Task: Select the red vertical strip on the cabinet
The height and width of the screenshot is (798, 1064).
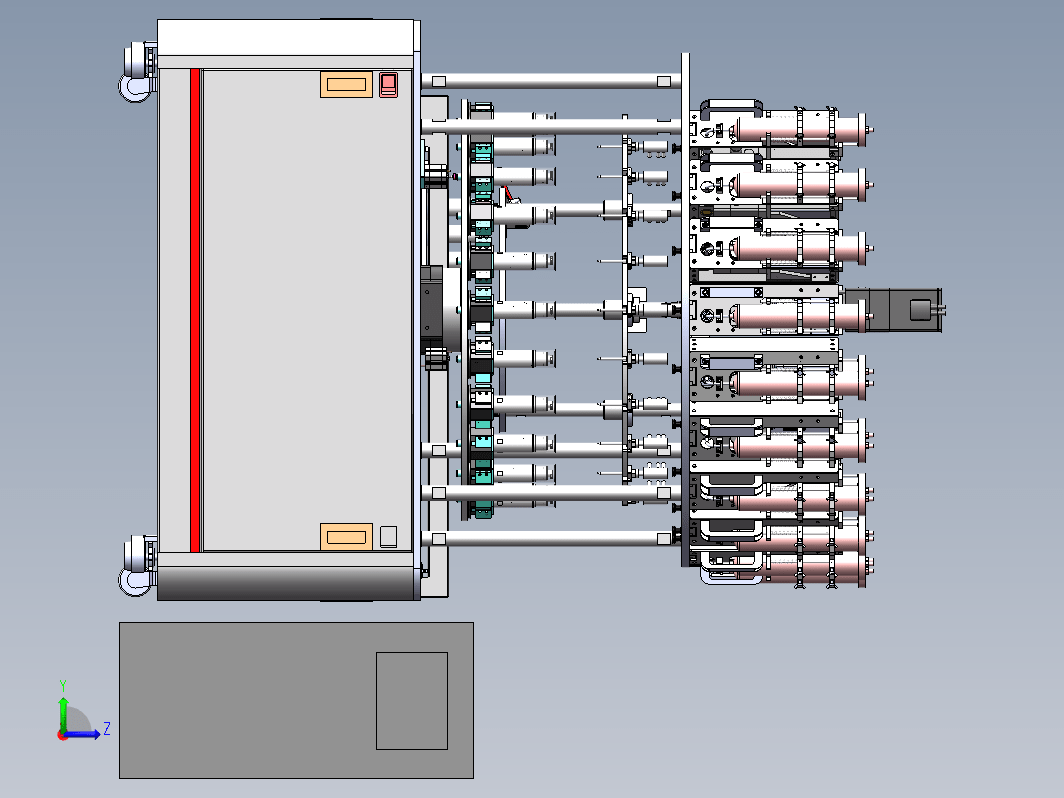Action: pyautogui.click(x=195, y=310)
